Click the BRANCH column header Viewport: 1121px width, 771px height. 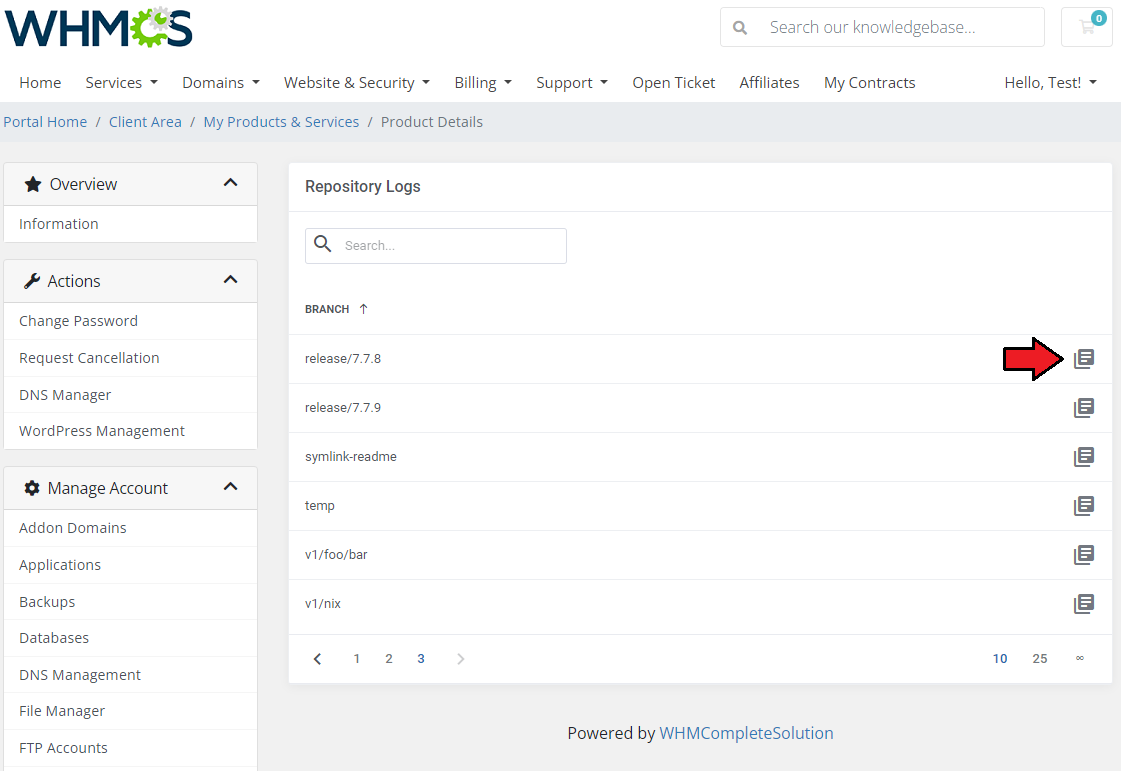click(327, 309)
